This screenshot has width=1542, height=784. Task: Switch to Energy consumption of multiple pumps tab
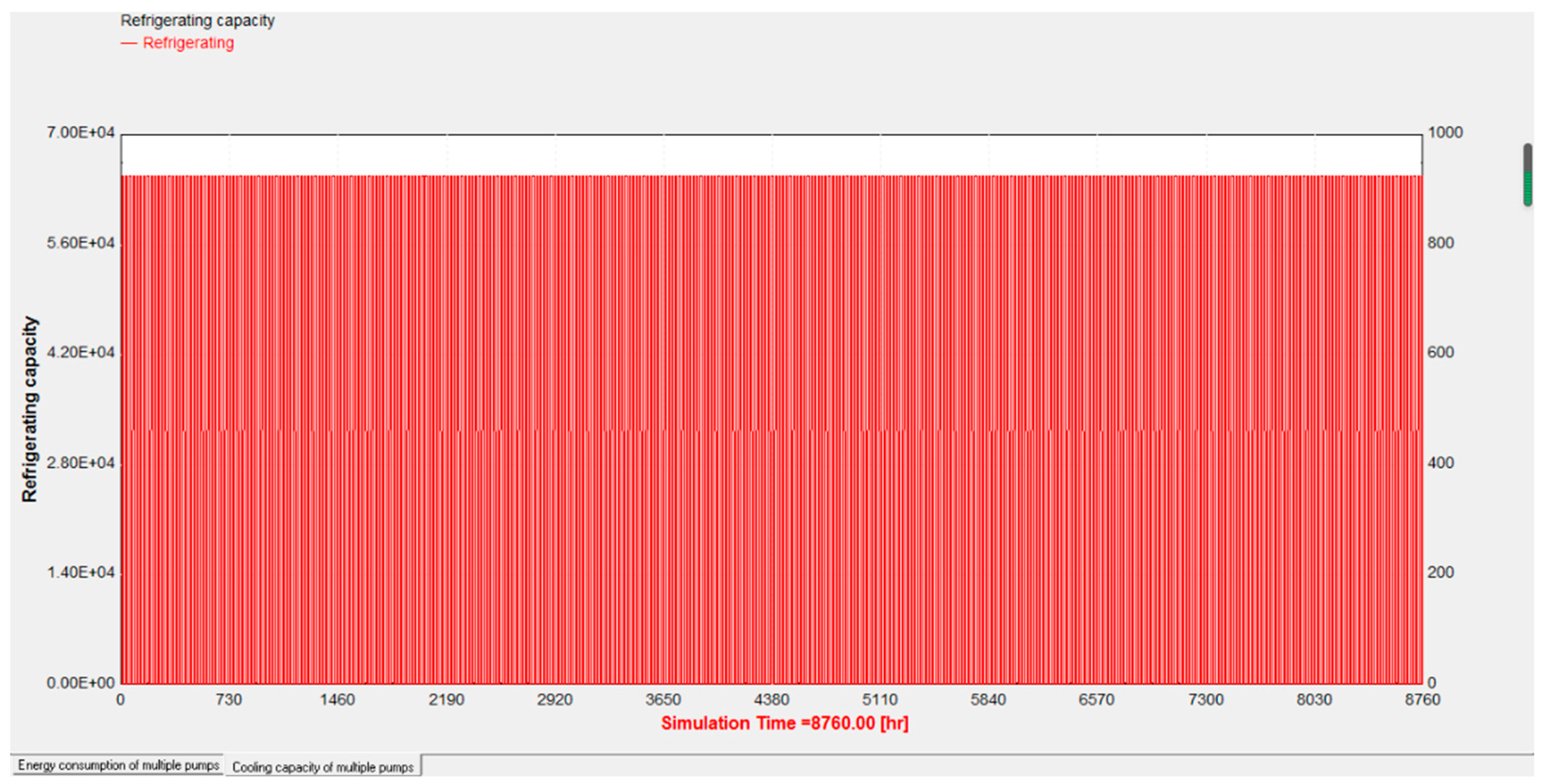tap(118, 765)
